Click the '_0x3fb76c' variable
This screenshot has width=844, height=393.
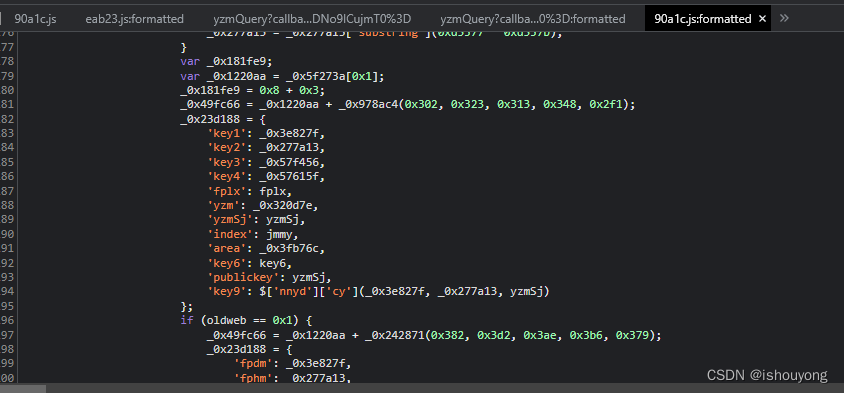[289, 249]
